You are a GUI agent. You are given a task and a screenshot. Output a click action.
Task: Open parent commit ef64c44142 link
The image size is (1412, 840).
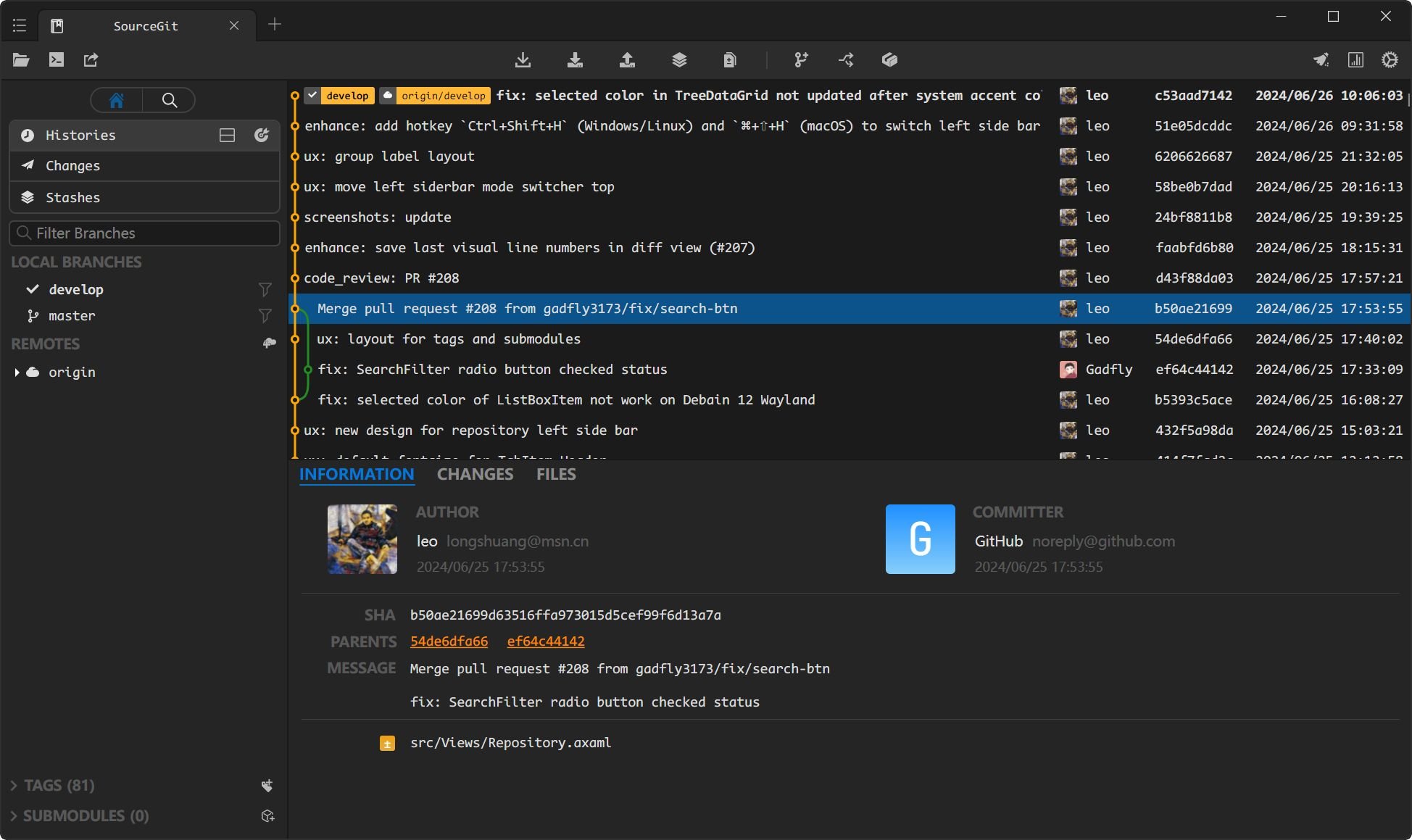(545, 641)
